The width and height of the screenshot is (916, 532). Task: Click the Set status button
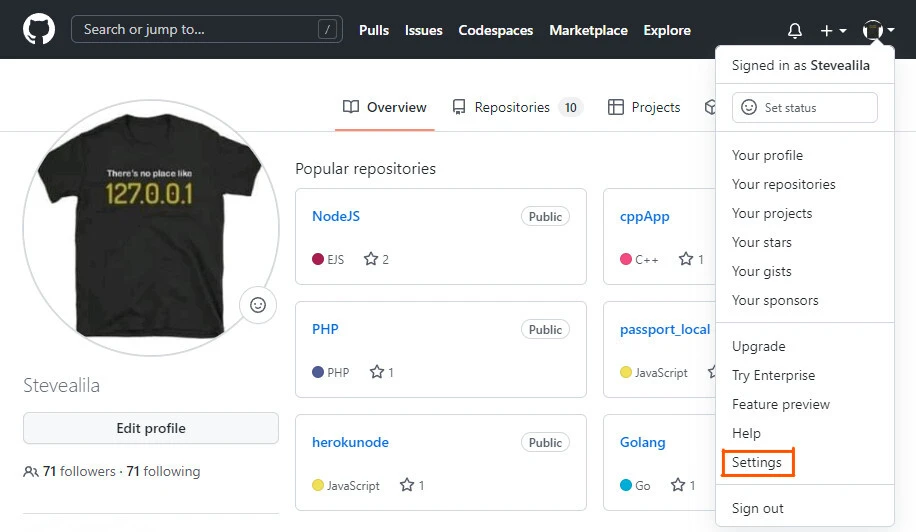(804, 107)
